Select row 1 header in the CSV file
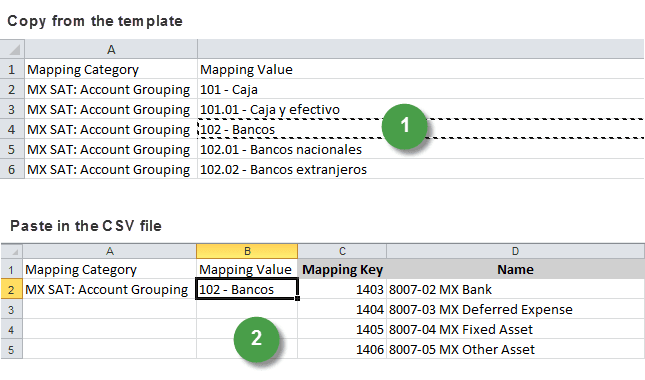The image size is (645, 380). (12, 269)
